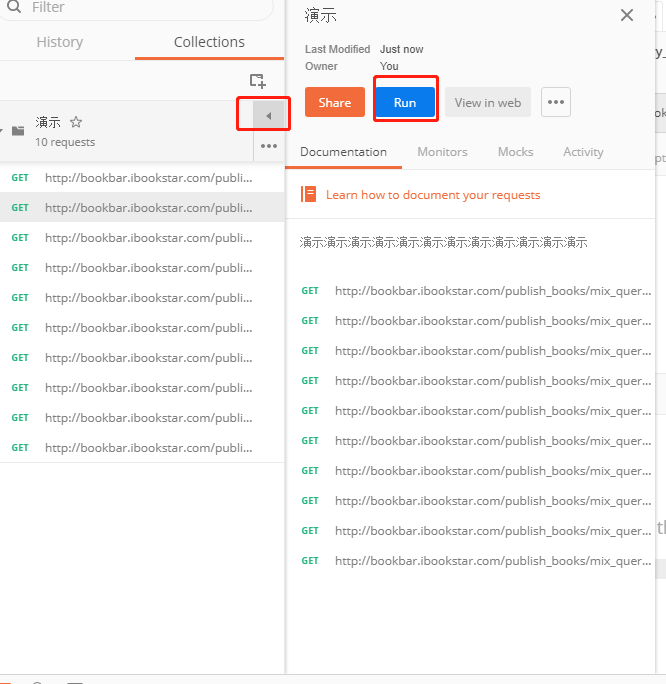Click the 演示 collection folder icon
Screen dimensions: 666x684
coord(18,130)
